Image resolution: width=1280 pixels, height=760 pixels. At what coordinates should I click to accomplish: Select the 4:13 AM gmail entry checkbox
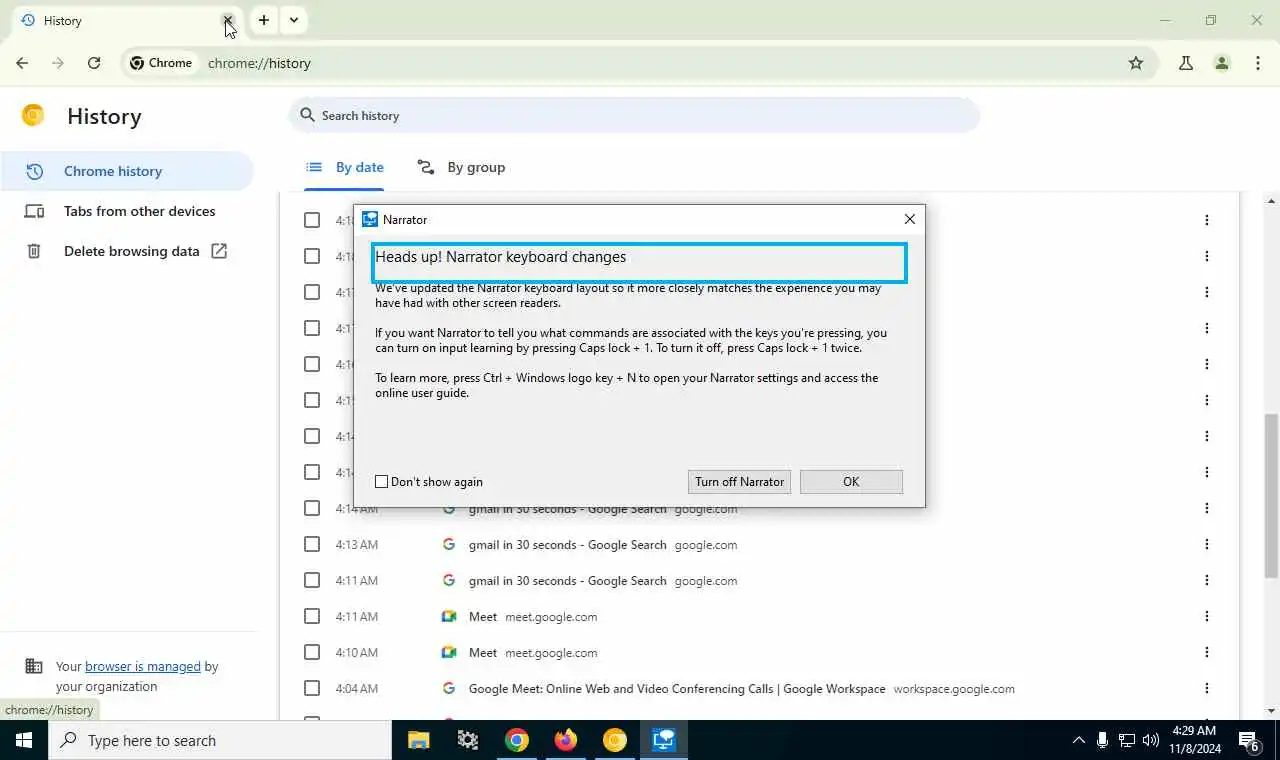[312, 544]
